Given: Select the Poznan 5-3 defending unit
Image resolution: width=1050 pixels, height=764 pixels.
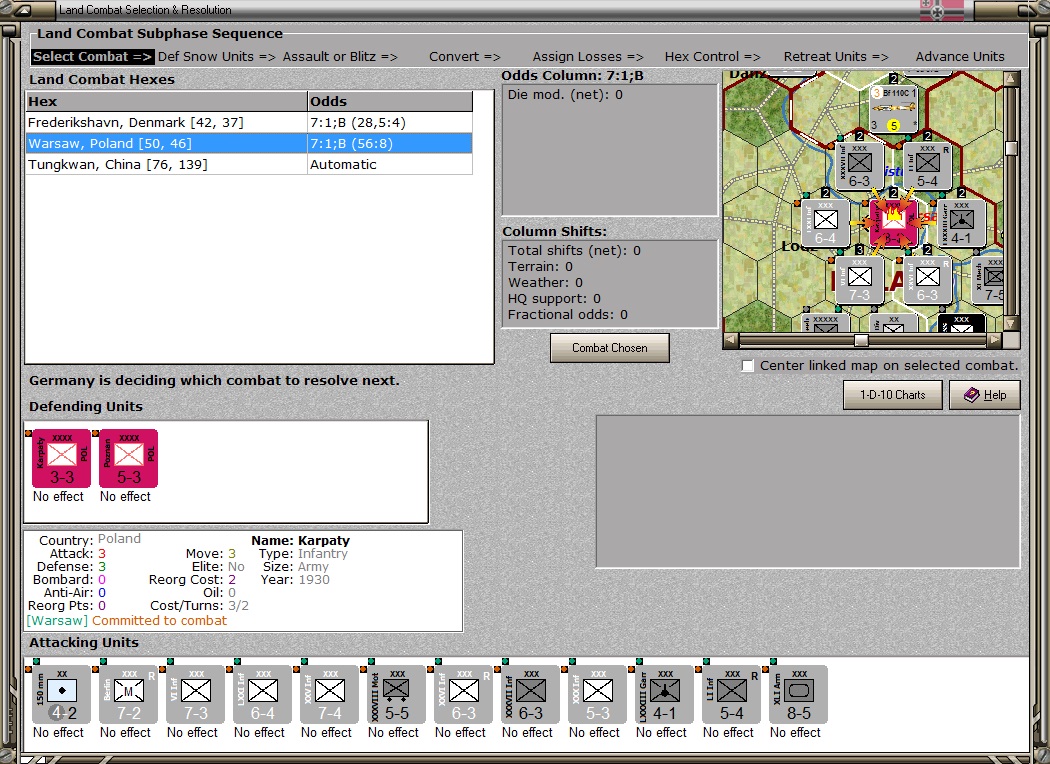Looking at the screenshot, I should click(129, 459).
